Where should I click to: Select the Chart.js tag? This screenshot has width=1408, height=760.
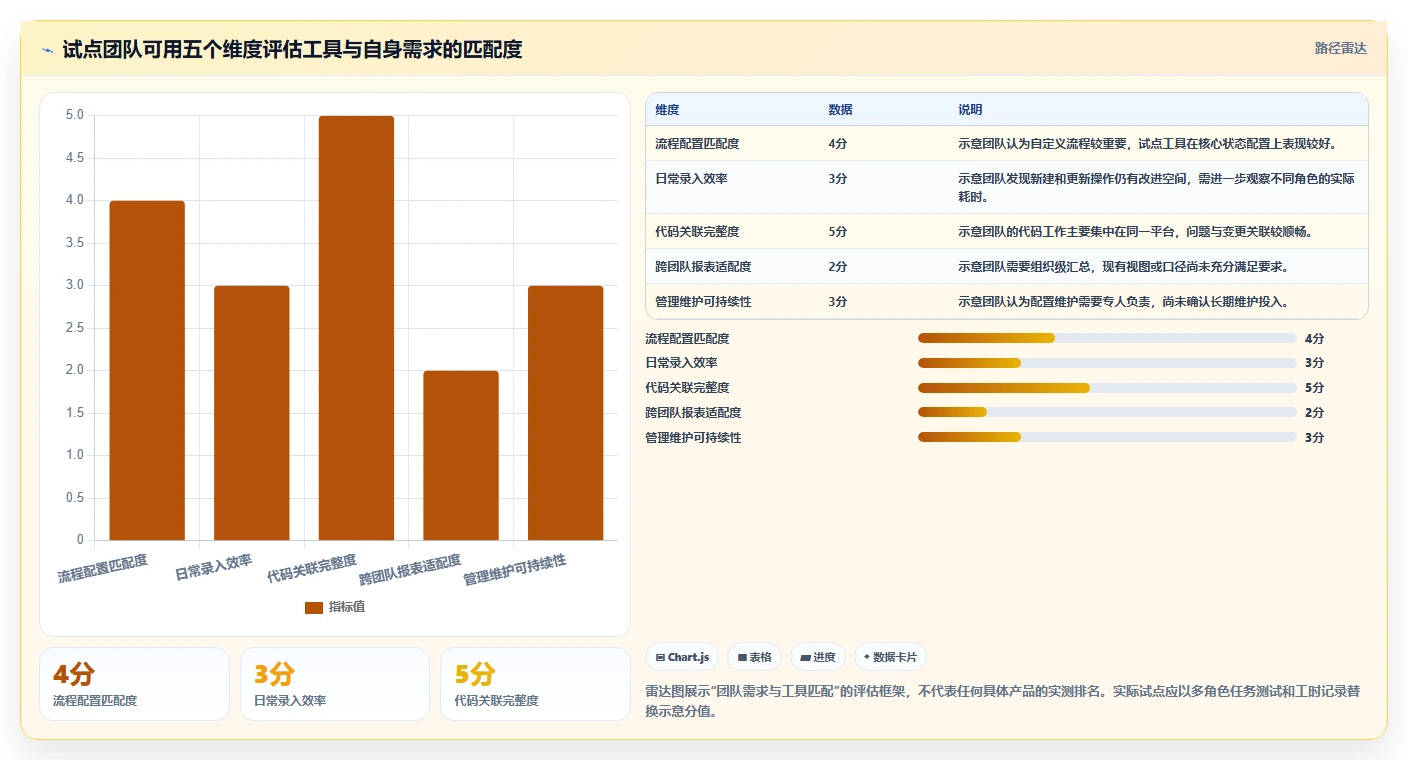pos(682,657)
